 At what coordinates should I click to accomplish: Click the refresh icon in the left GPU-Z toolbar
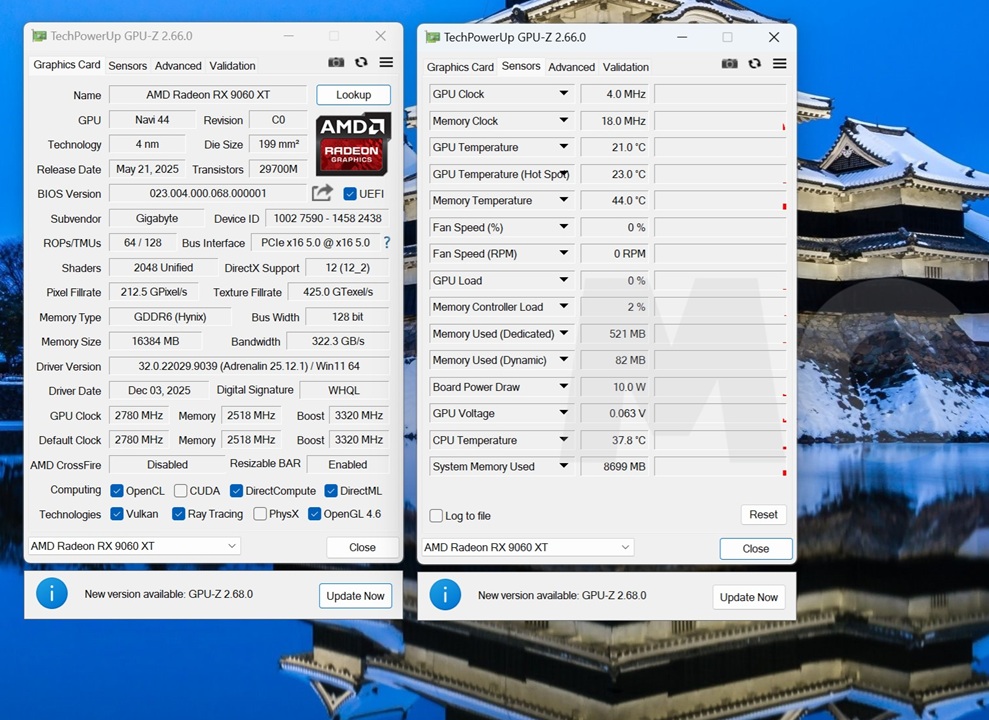(x=360, y=62)
